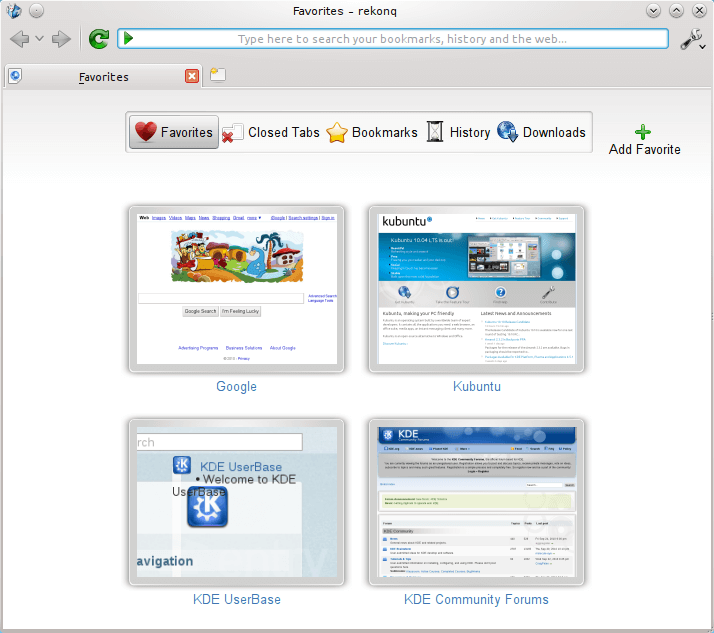The height and width of the screenshot is (633, 714).
Task: Open the Google favorite thumbnail
Action: pos(237,289)
